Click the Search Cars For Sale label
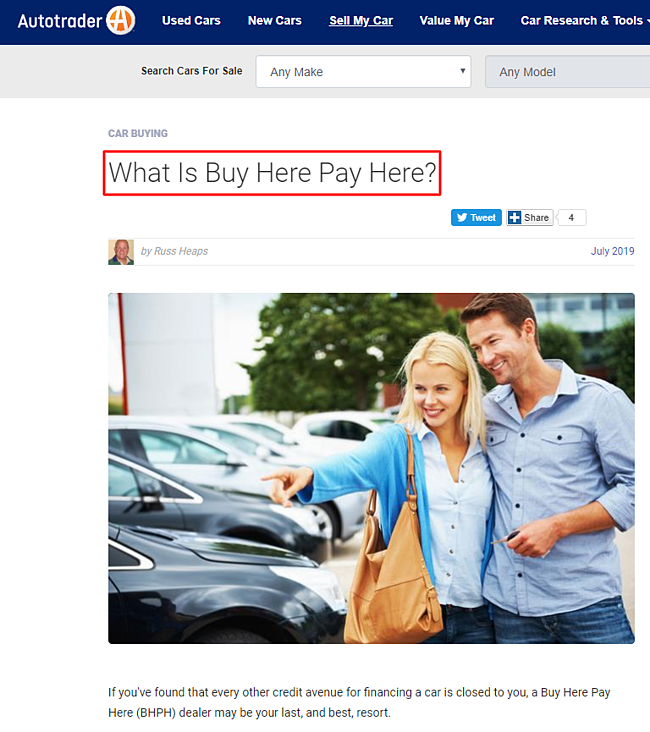 point(191,71)
